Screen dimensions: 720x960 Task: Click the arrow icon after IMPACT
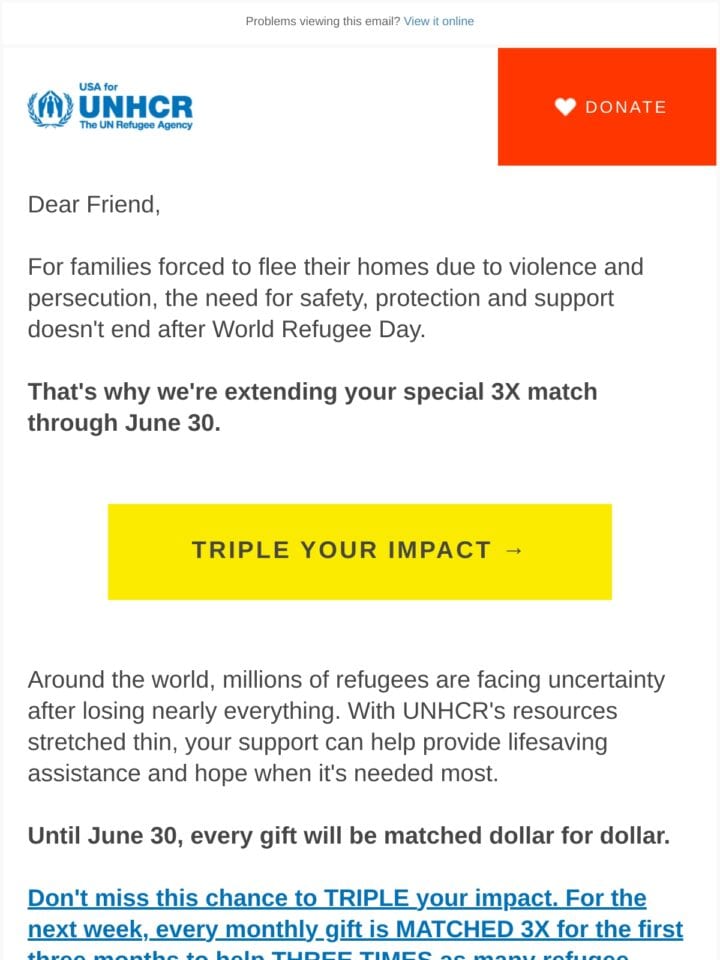(x=514, y=551)
